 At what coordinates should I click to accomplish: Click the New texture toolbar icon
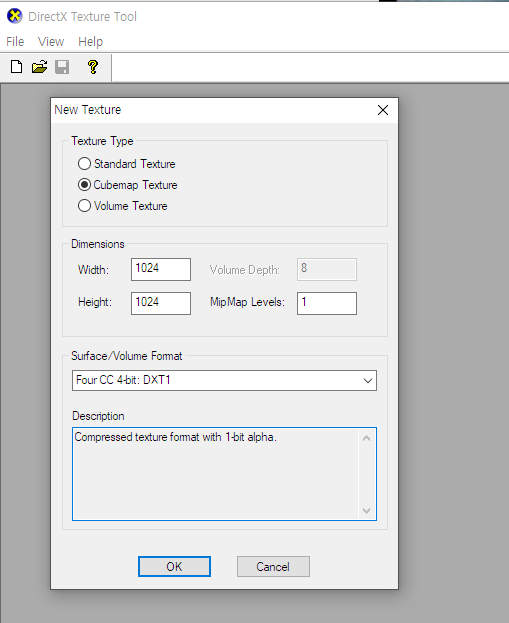[16, 67]
